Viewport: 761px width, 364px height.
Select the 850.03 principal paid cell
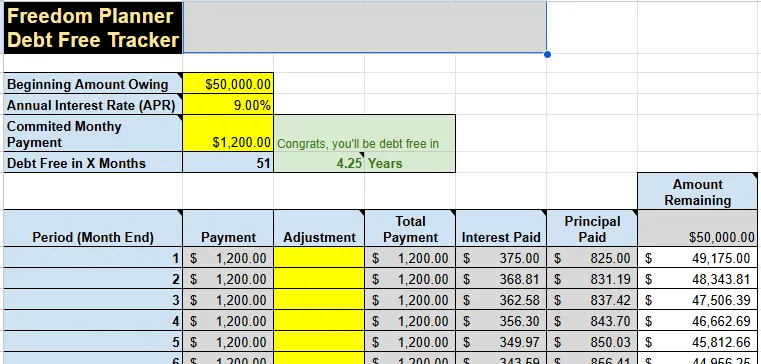click(x=592, y=342)
